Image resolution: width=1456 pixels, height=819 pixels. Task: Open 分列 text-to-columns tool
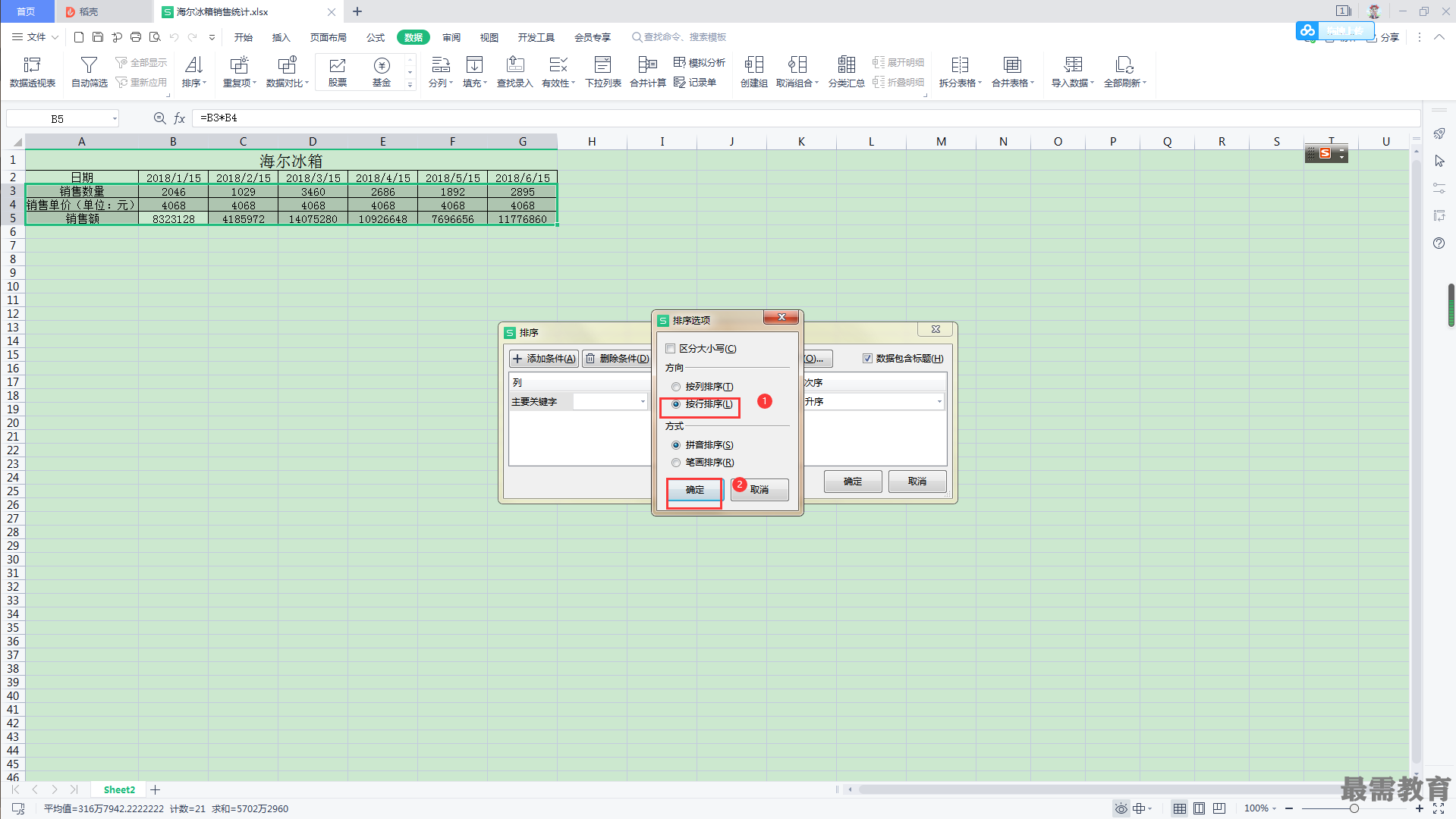click(x=441, y=72)
